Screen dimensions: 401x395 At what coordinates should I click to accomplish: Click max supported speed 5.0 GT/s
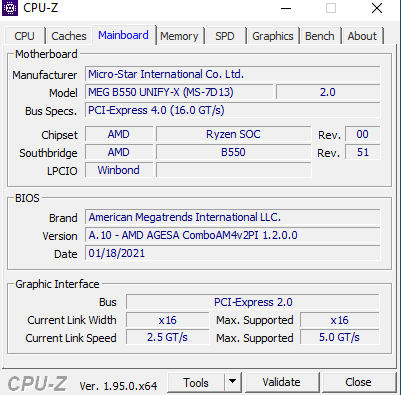point(340,338)
